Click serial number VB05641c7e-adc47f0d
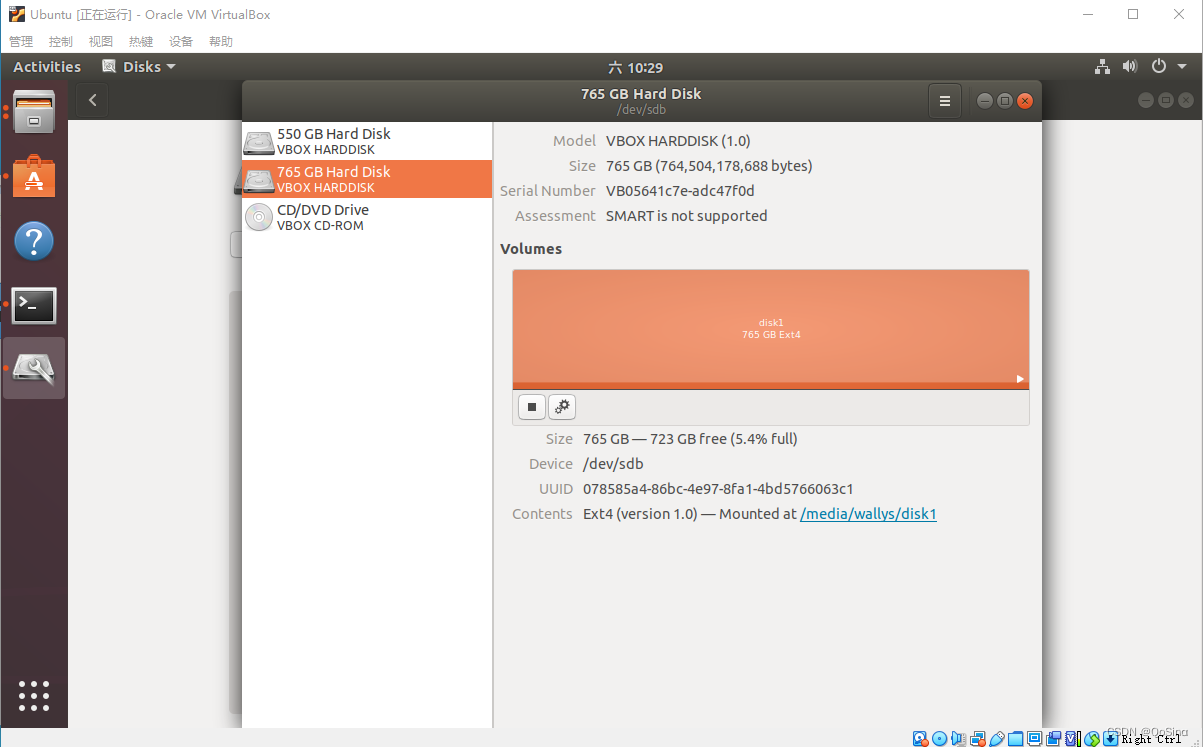The height and width of the screenshot is (747, 1203). coord(680,191)
